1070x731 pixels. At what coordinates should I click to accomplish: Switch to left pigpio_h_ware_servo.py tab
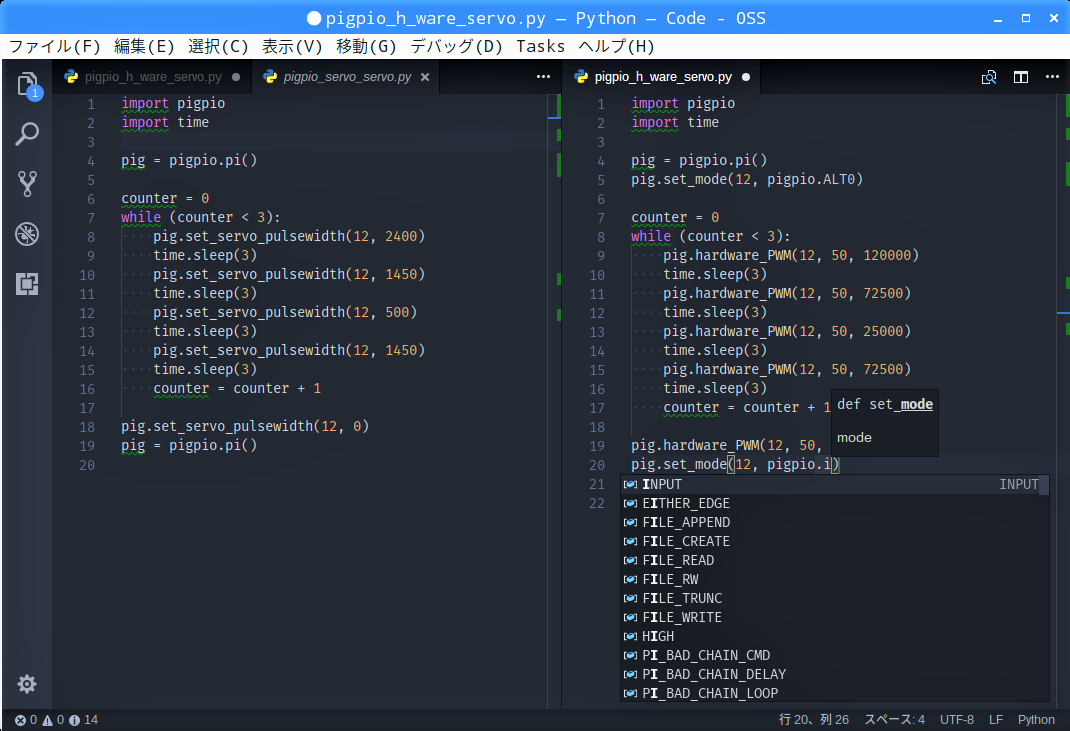[x=152, y=77]
